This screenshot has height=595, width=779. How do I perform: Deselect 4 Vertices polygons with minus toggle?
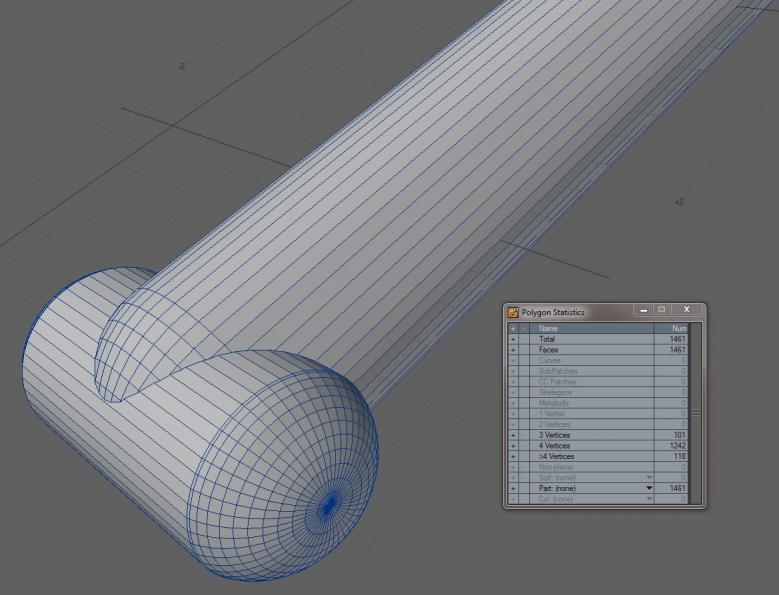coord(524,445)
